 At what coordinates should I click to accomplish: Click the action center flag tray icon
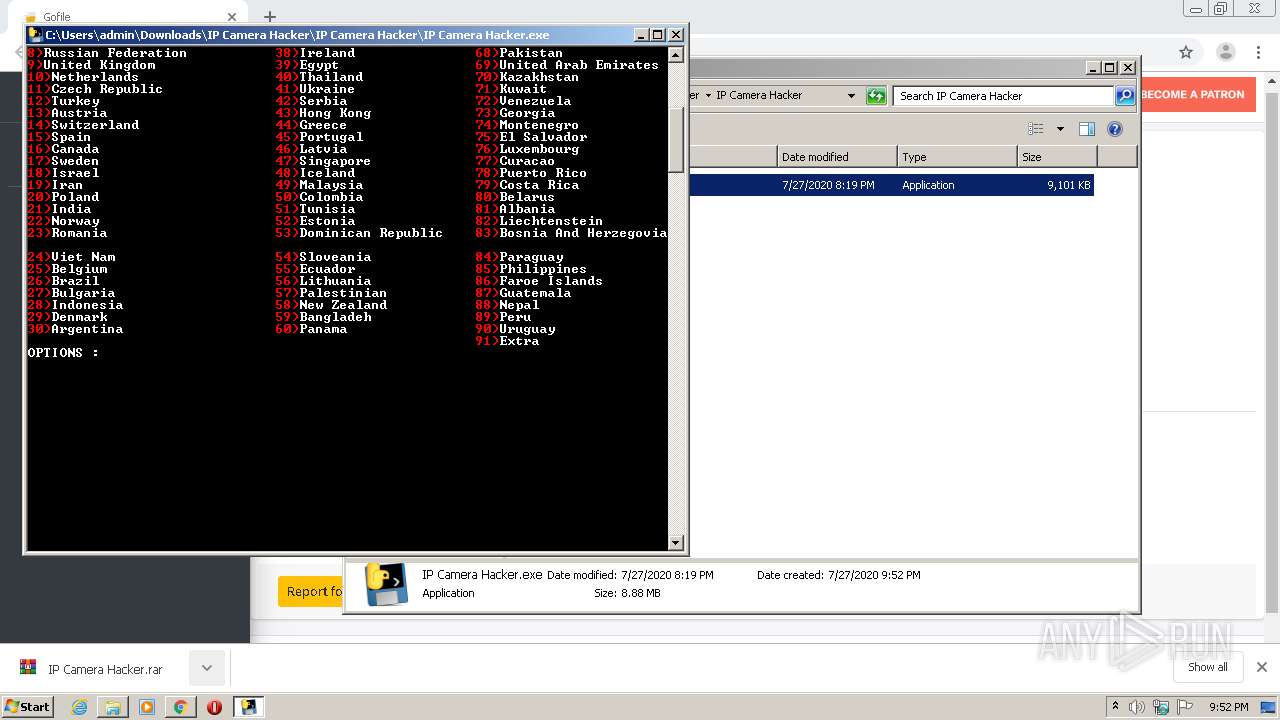[1186, 707]
